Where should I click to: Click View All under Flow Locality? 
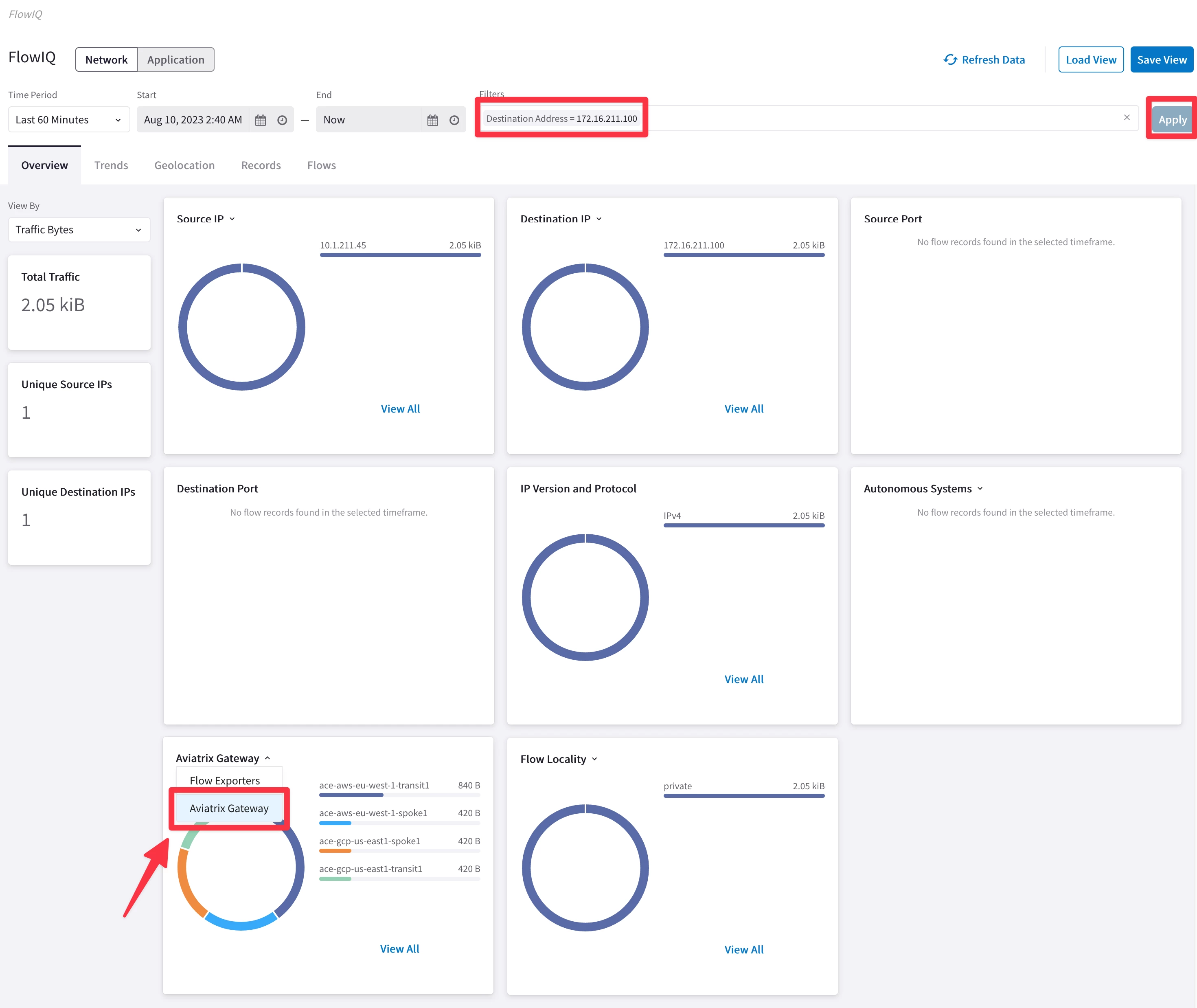[743, 950]
